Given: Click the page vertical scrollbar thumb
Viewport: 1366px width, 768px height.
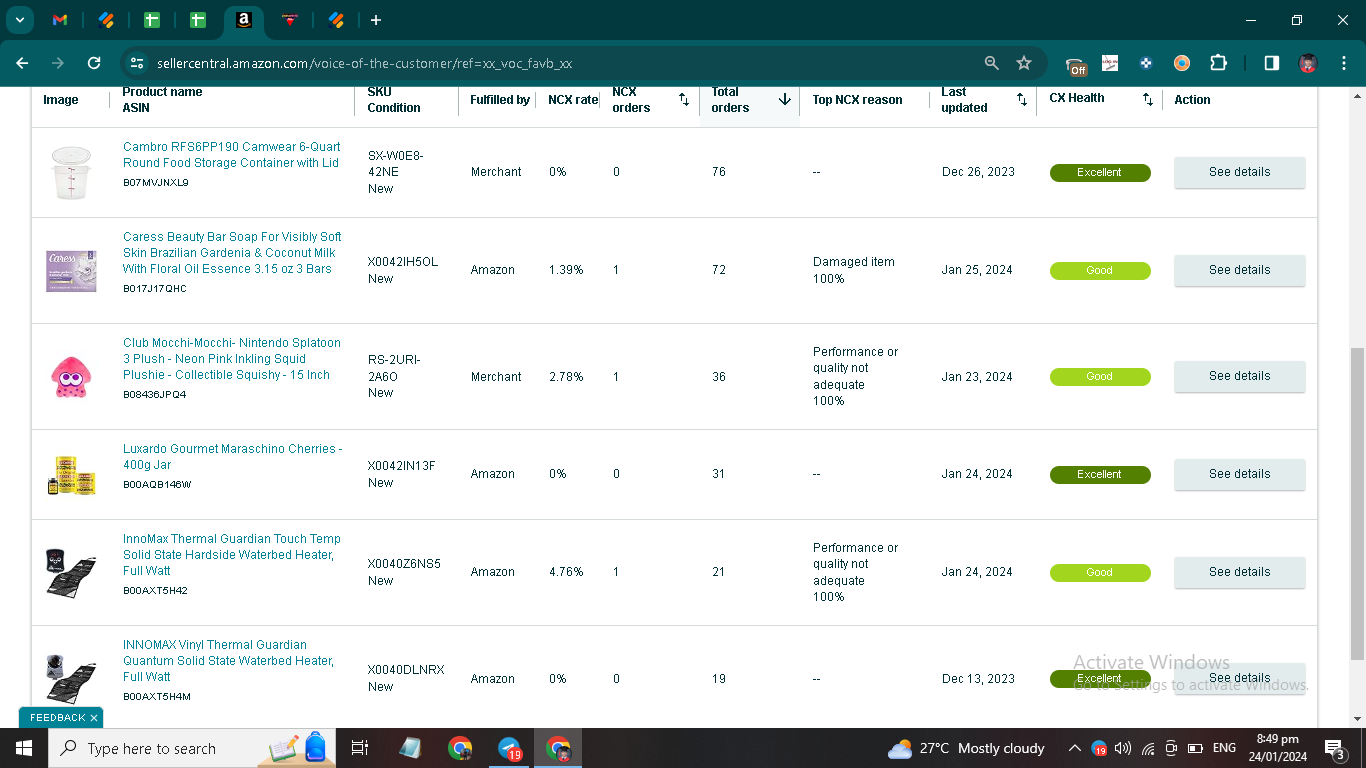Looking at the screenshot, I should (x=1357, y=504).
